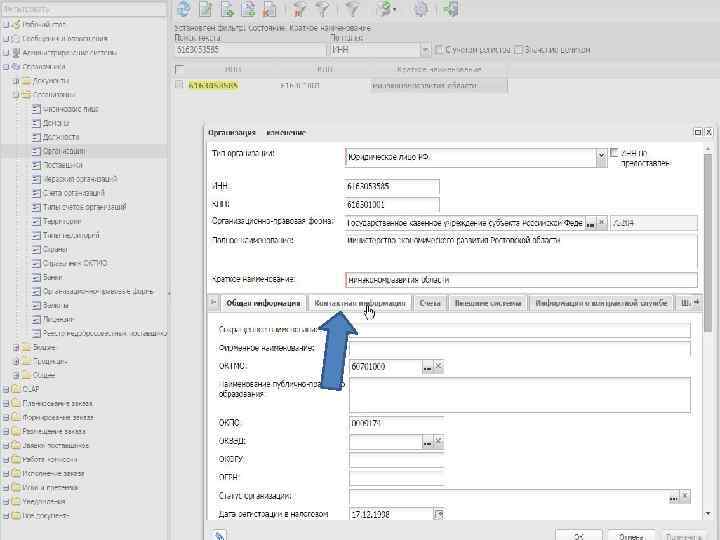Tick the checkbox of highlighted result row
Image resolution: width=720 pixels, height=540 pixels.
180,85
